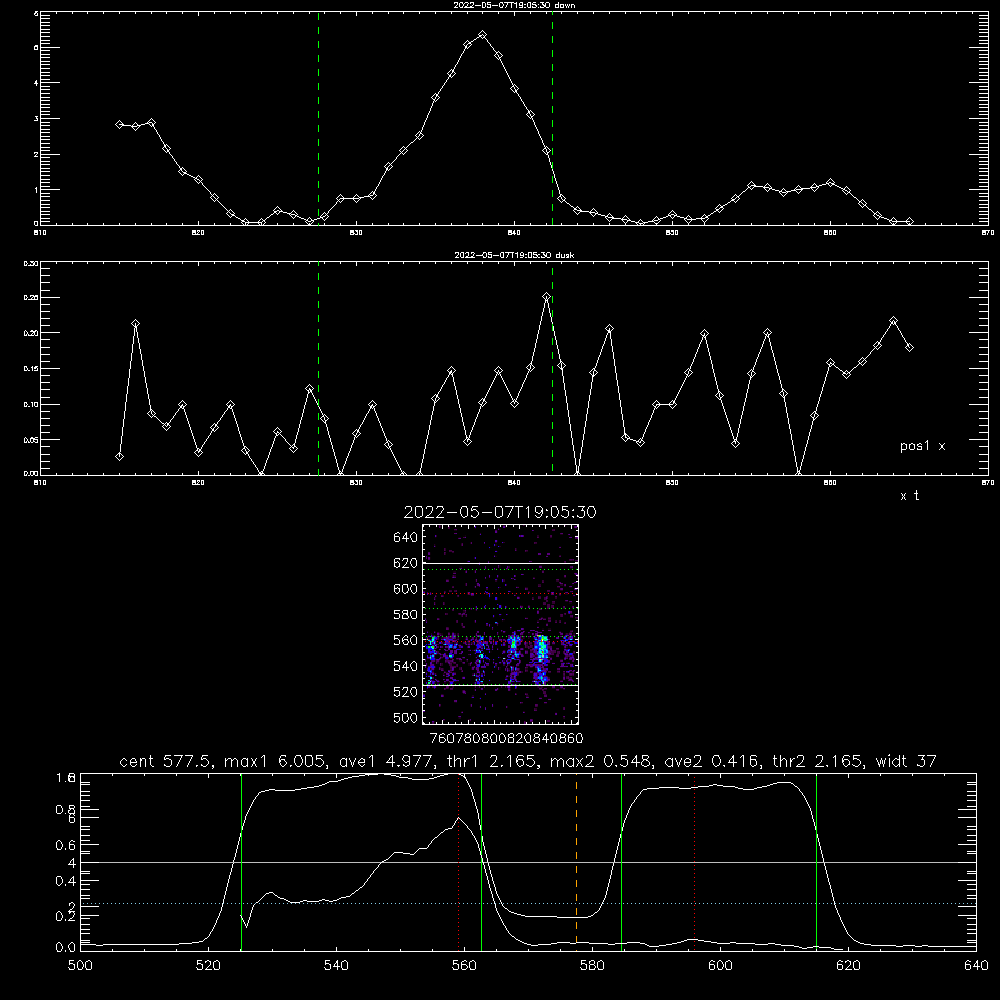Click x-axis label '580' of the bottom profile plot

592,966
